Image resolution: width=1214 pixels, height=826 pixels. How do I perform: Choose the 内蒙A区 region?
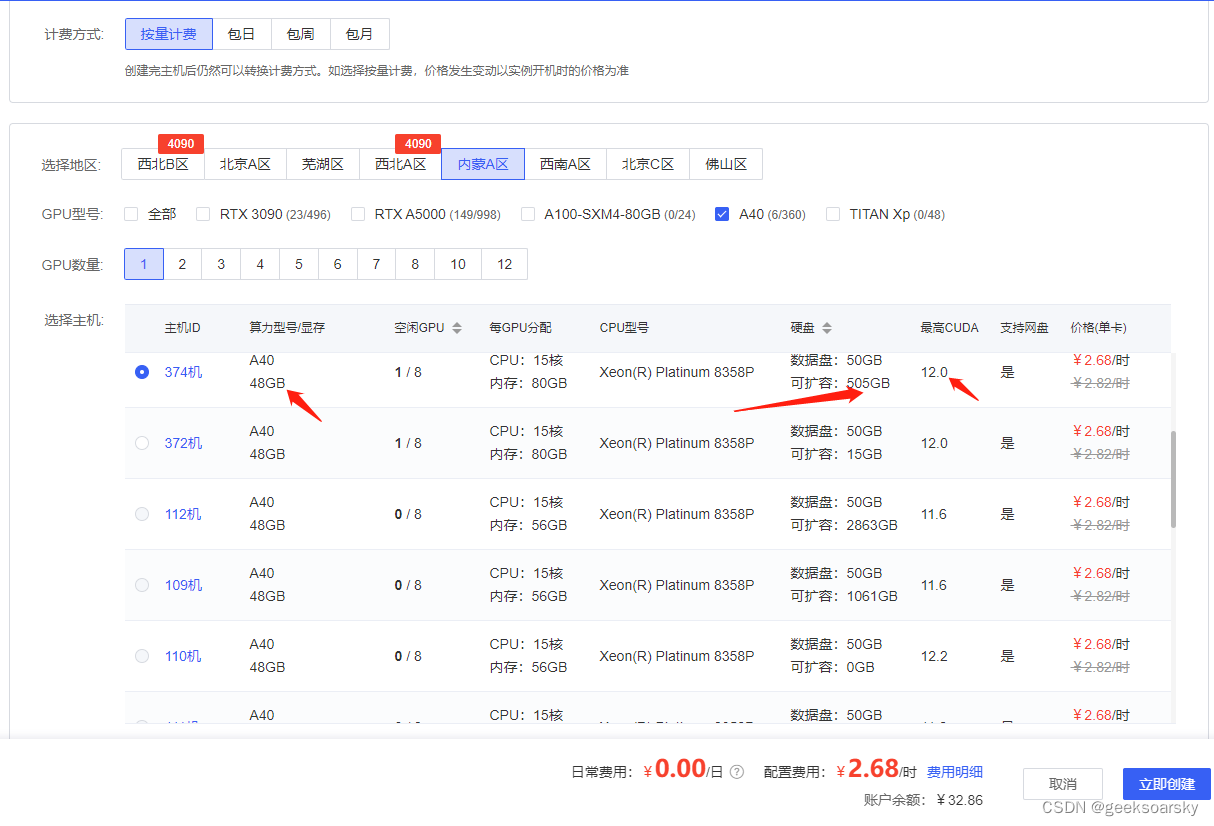tap(483, 164)
